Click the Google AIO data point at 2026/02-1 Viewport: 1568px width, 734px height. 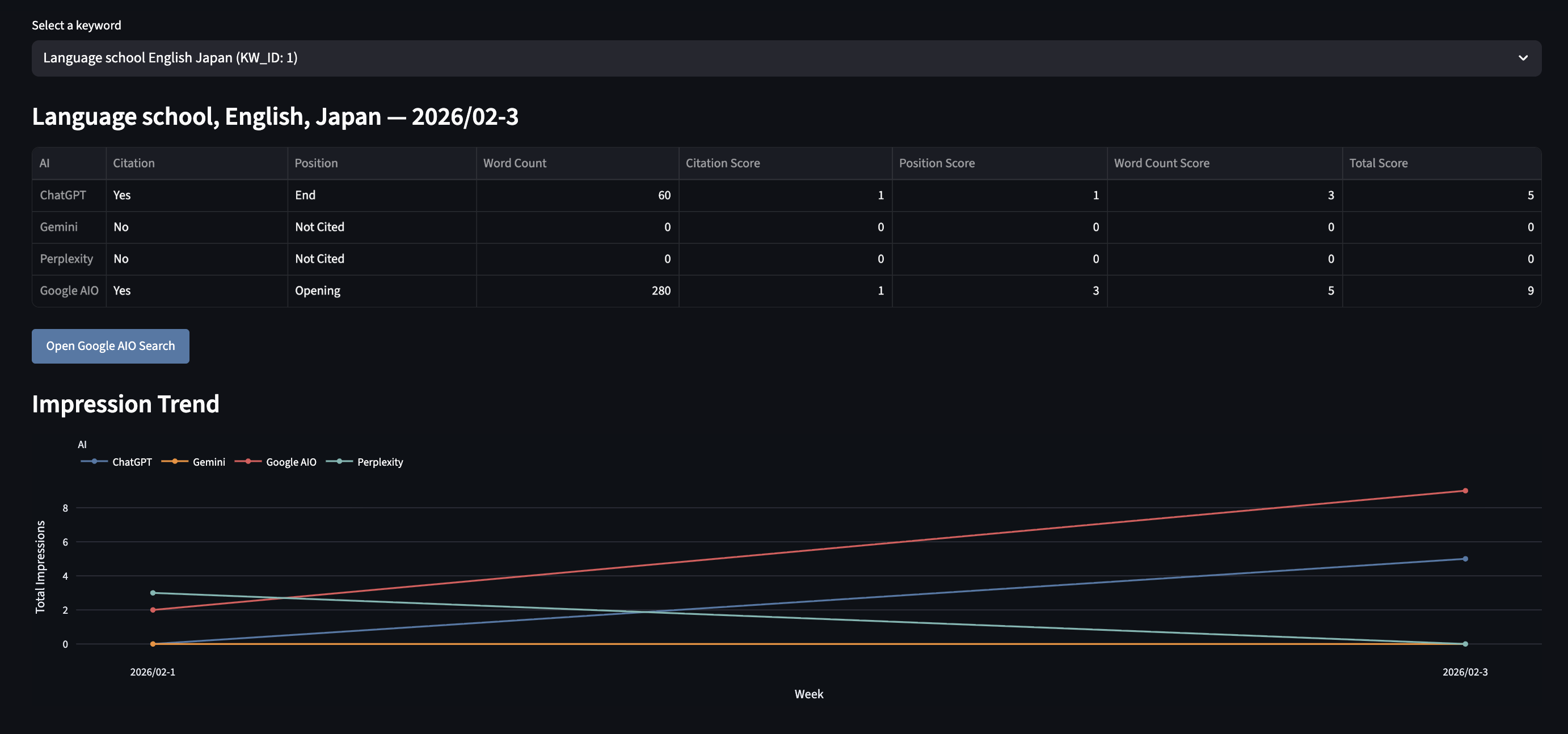click(x=153, y=610)
